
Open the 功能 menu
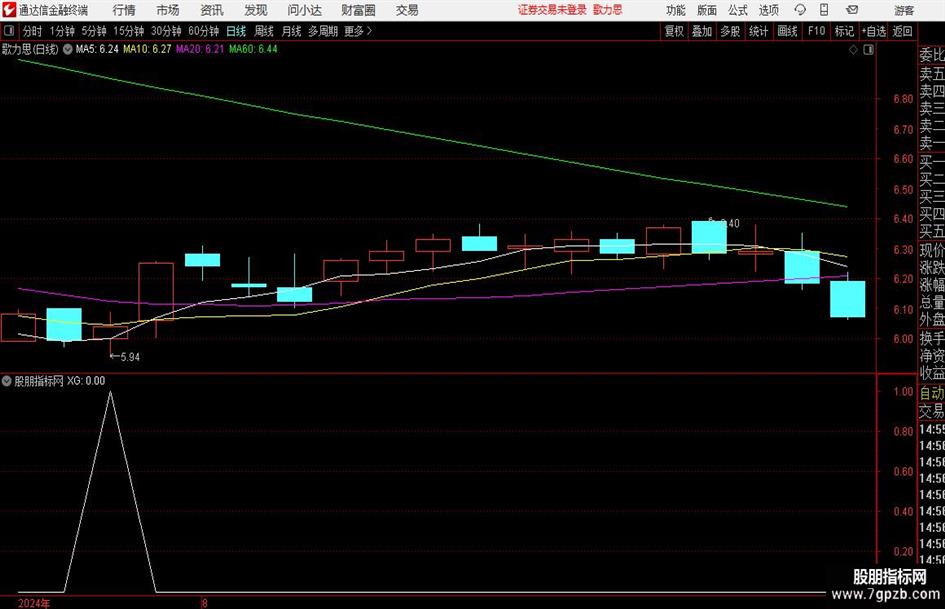tap(676, 10)
